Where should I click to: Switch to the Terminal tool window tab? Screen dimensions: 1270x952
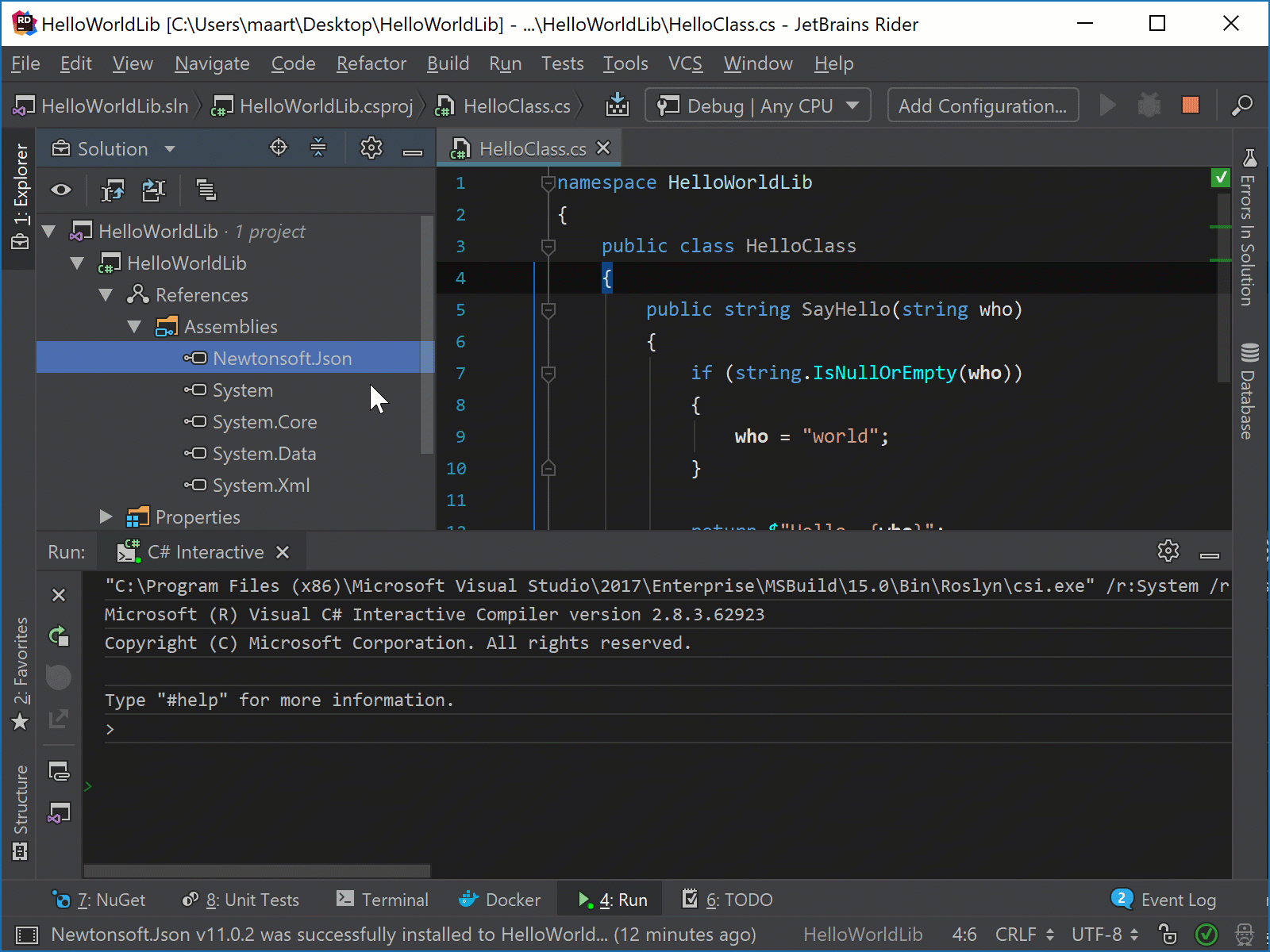[383, 900]
